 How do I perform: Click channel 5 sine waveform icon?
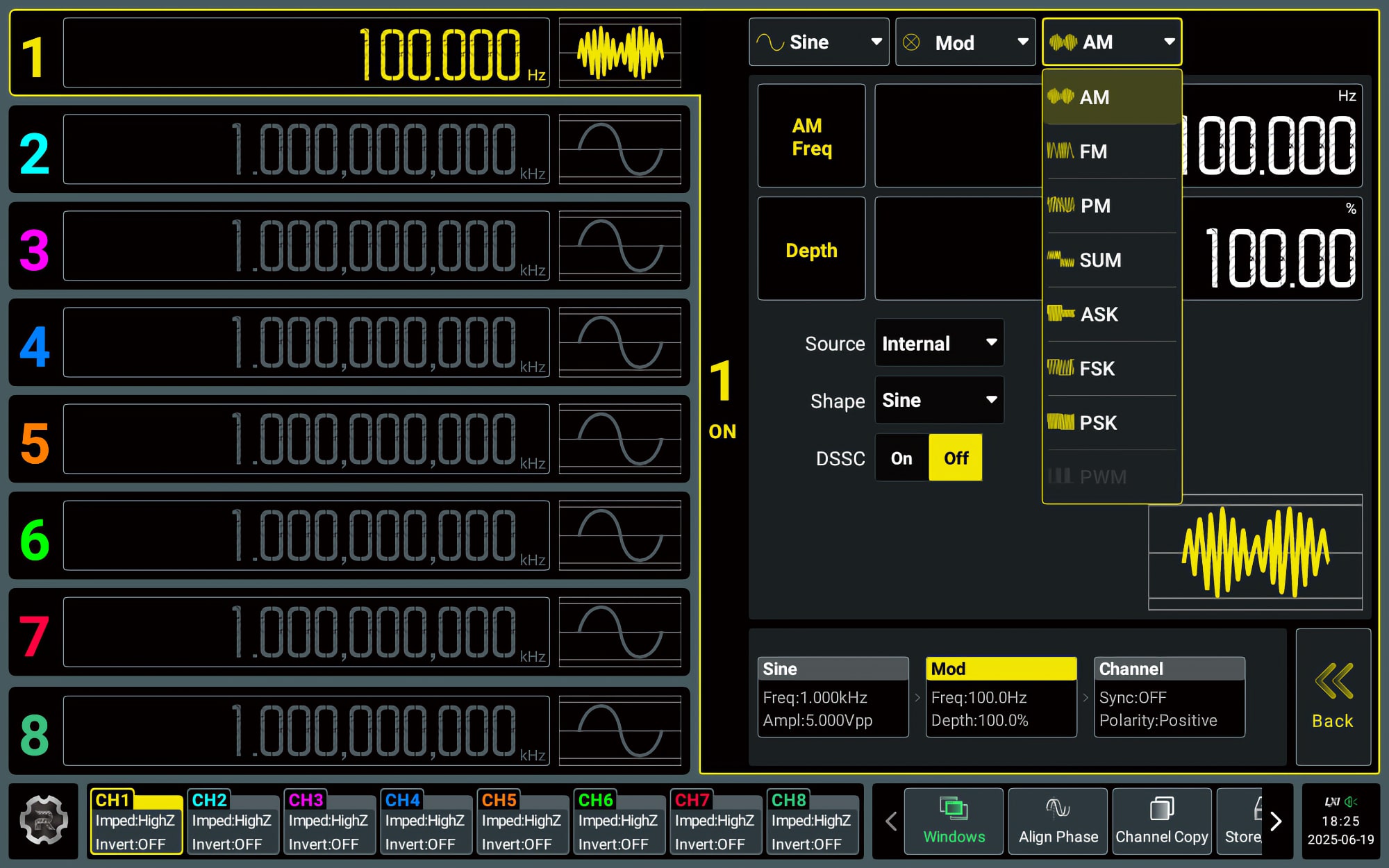[x=620, y=439]
